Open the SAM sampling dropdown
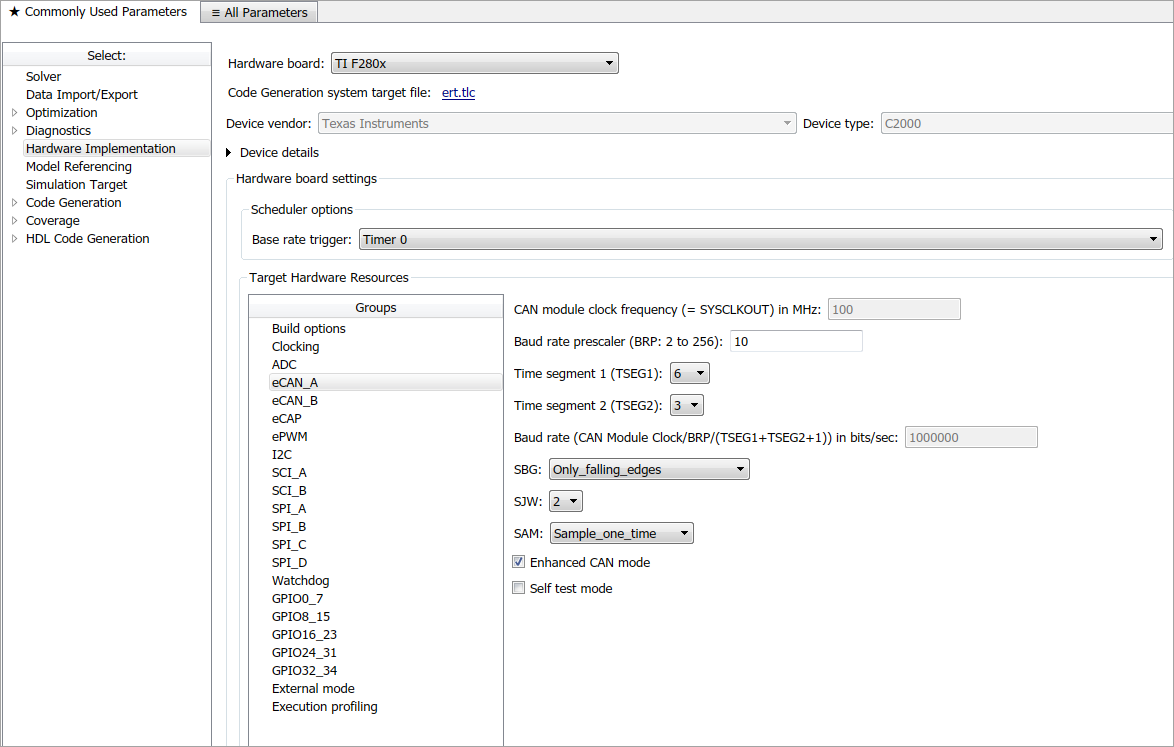 pyautogui.click(x=621, y=534)
